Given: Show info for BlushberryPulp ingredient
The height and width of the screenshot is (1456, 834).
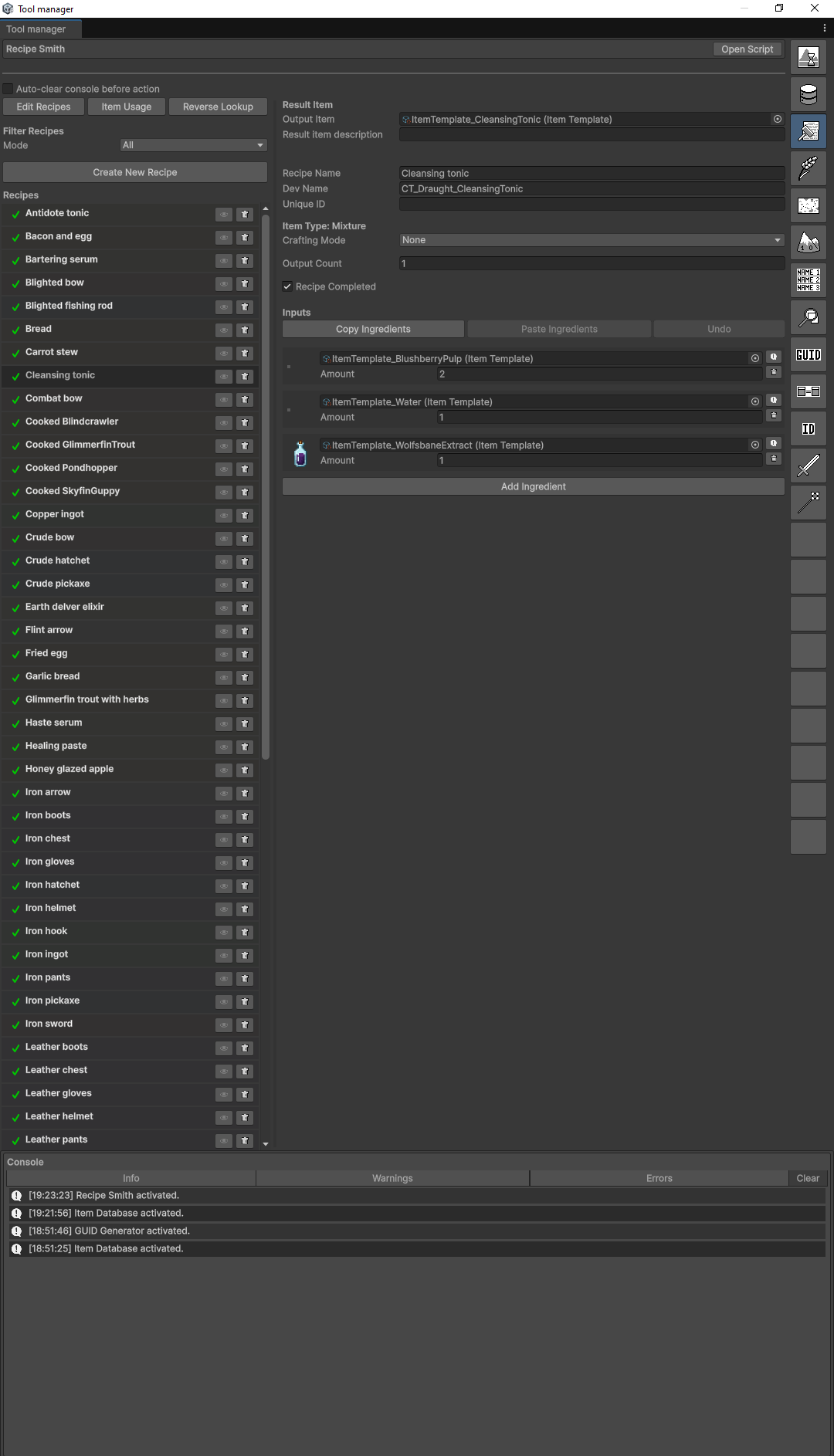Looking at the screenshot, I should coord(773,357).
